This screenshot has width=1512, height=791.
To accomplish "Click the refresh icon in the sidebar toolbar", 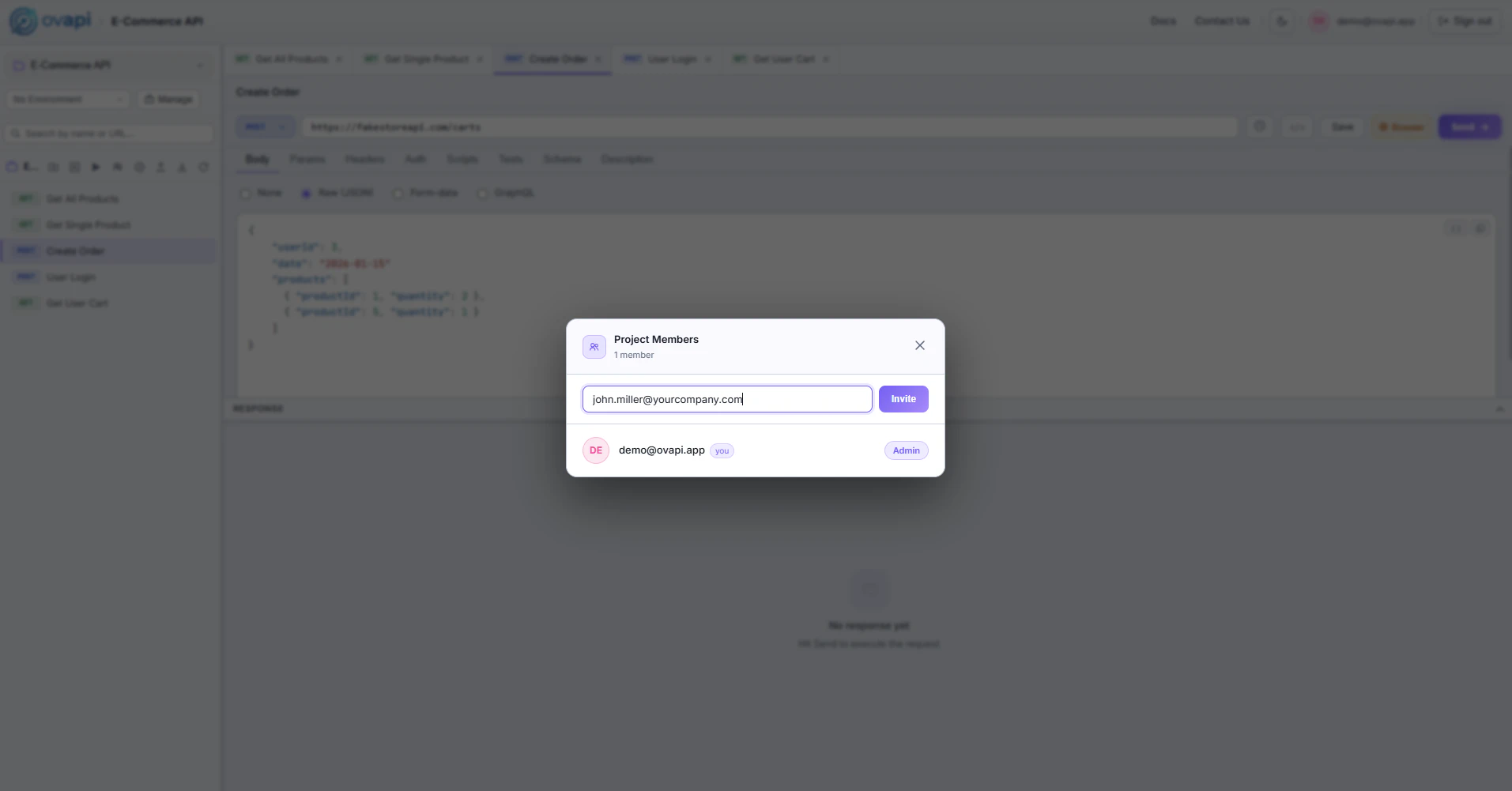I will [204, 167].
